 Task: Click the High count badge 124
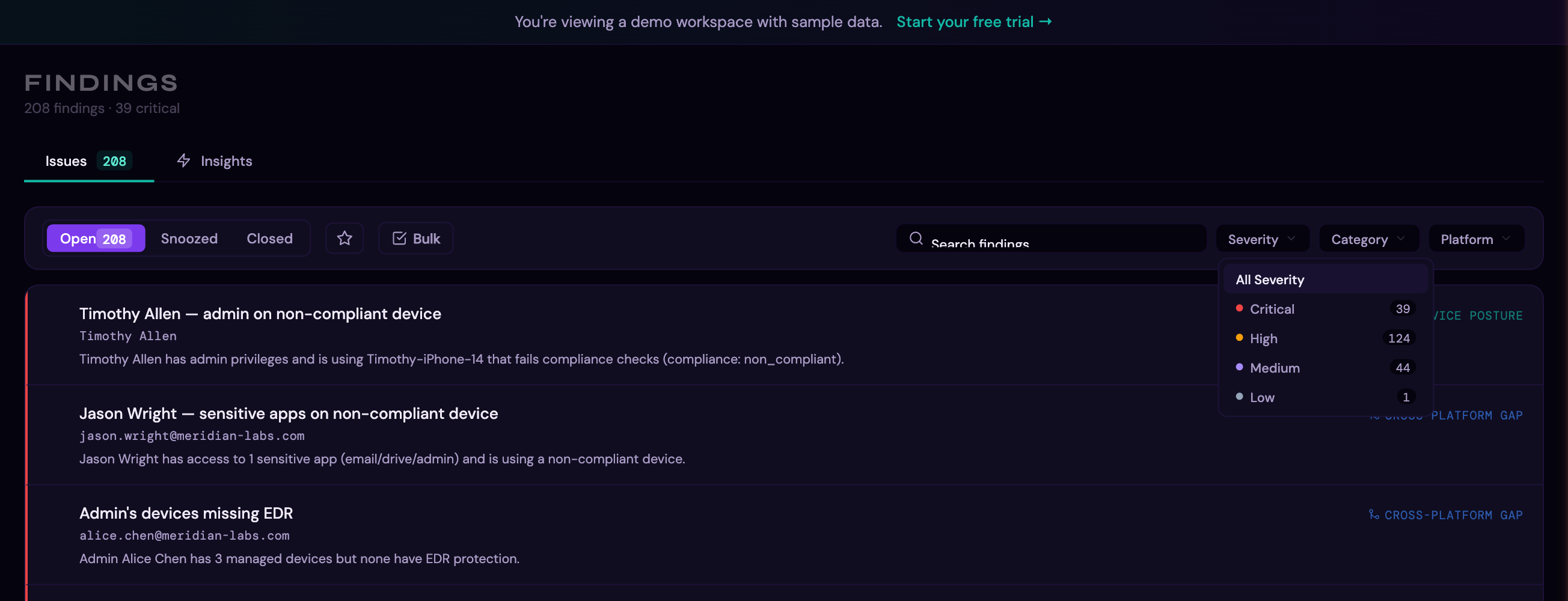(1399, 338)
